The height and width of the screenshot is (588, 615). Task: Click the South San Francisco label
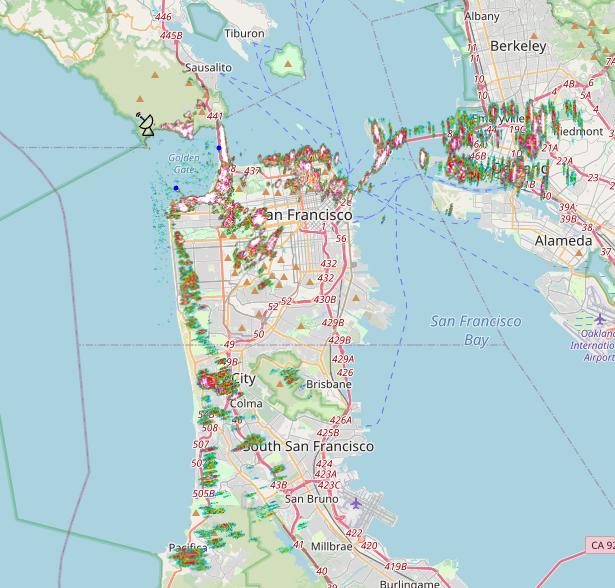(x=309, y=446)
